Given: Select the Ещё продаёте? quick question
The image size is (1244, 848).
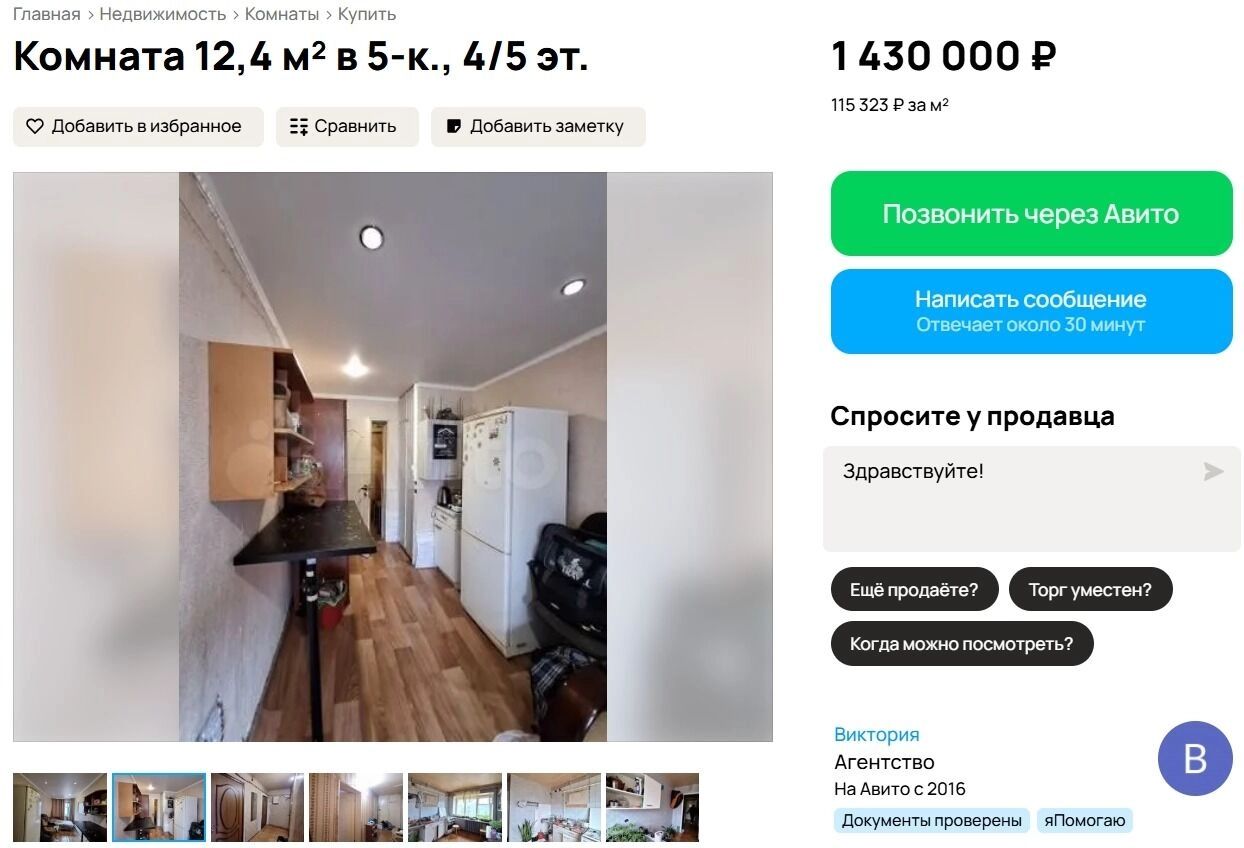Looking at the screenshot, I should pos(914,590).
